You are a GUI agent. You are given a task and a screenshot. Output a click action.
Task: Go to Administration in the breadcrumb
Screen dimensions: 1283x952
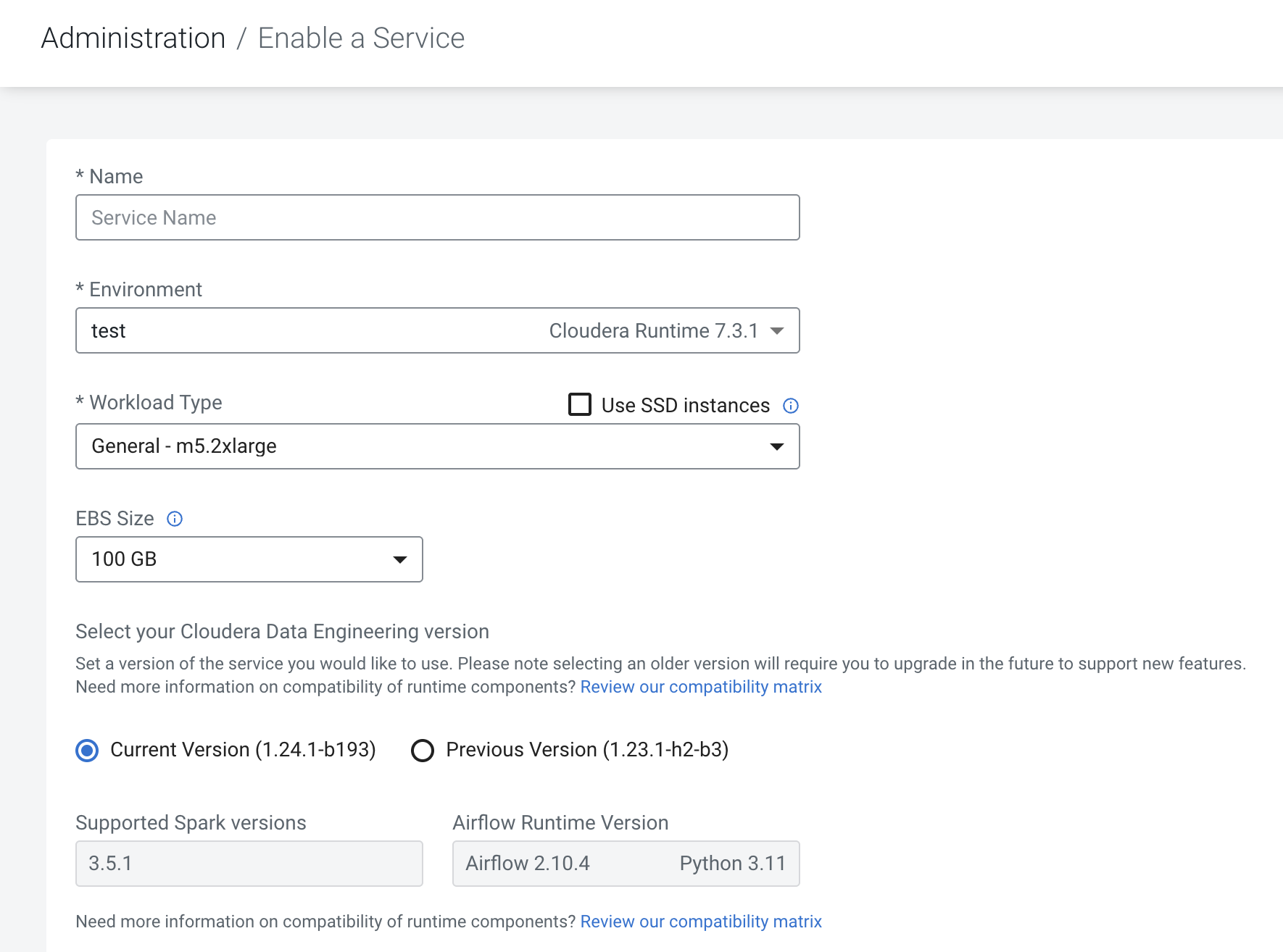[x=133, y=38]
